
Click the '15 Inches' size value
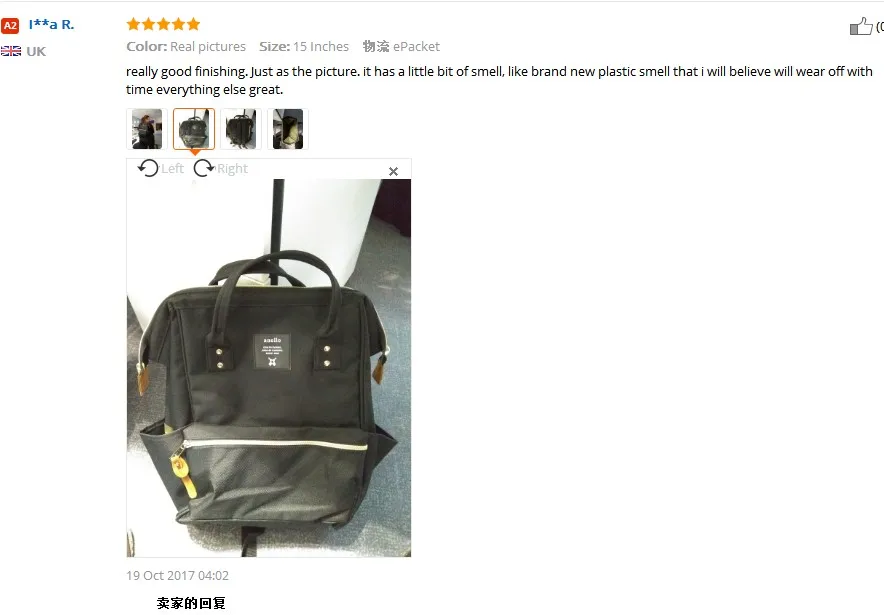(x=321, y=47)
